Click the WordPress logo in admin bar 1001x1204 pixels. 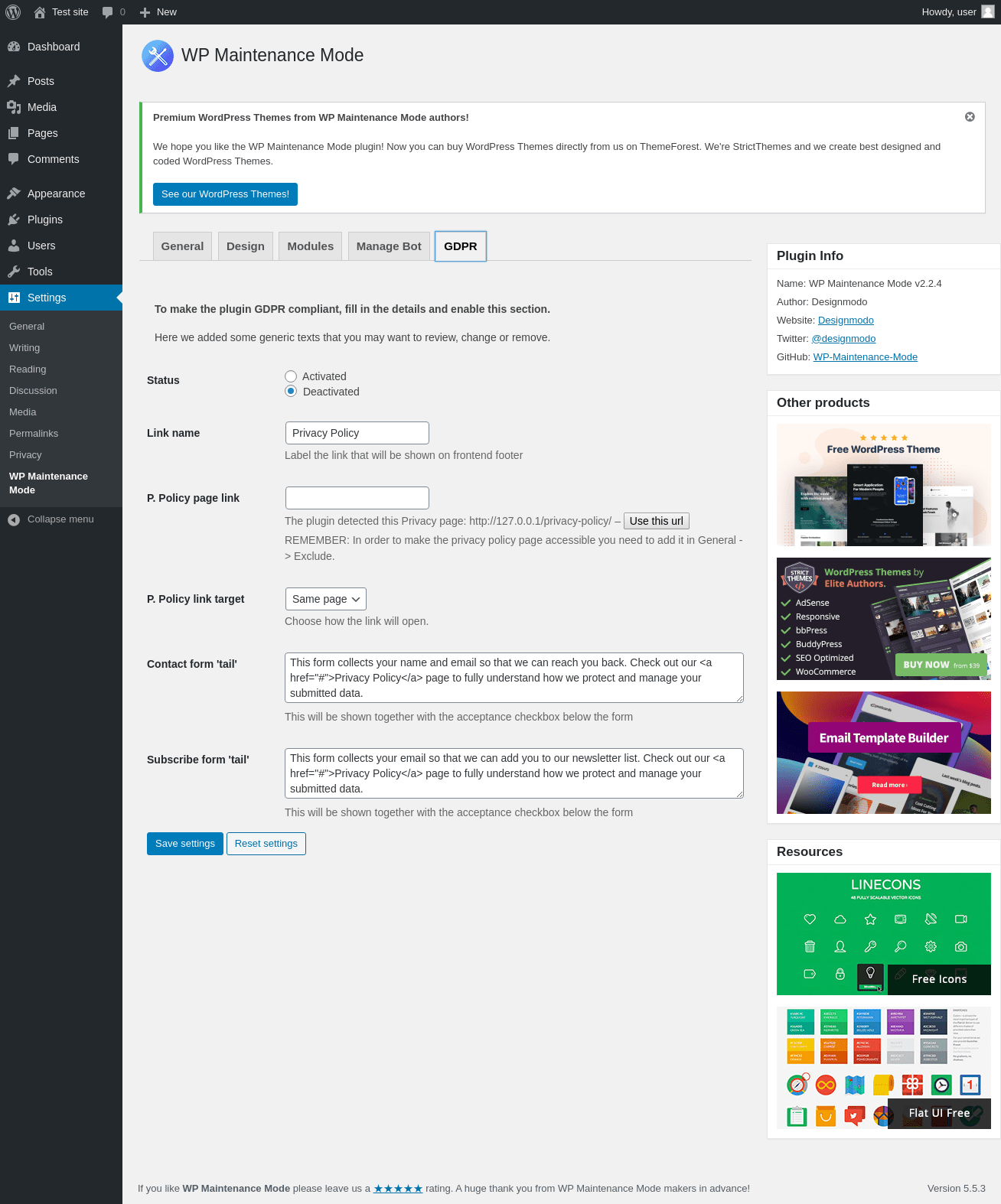tap(13, 12)
